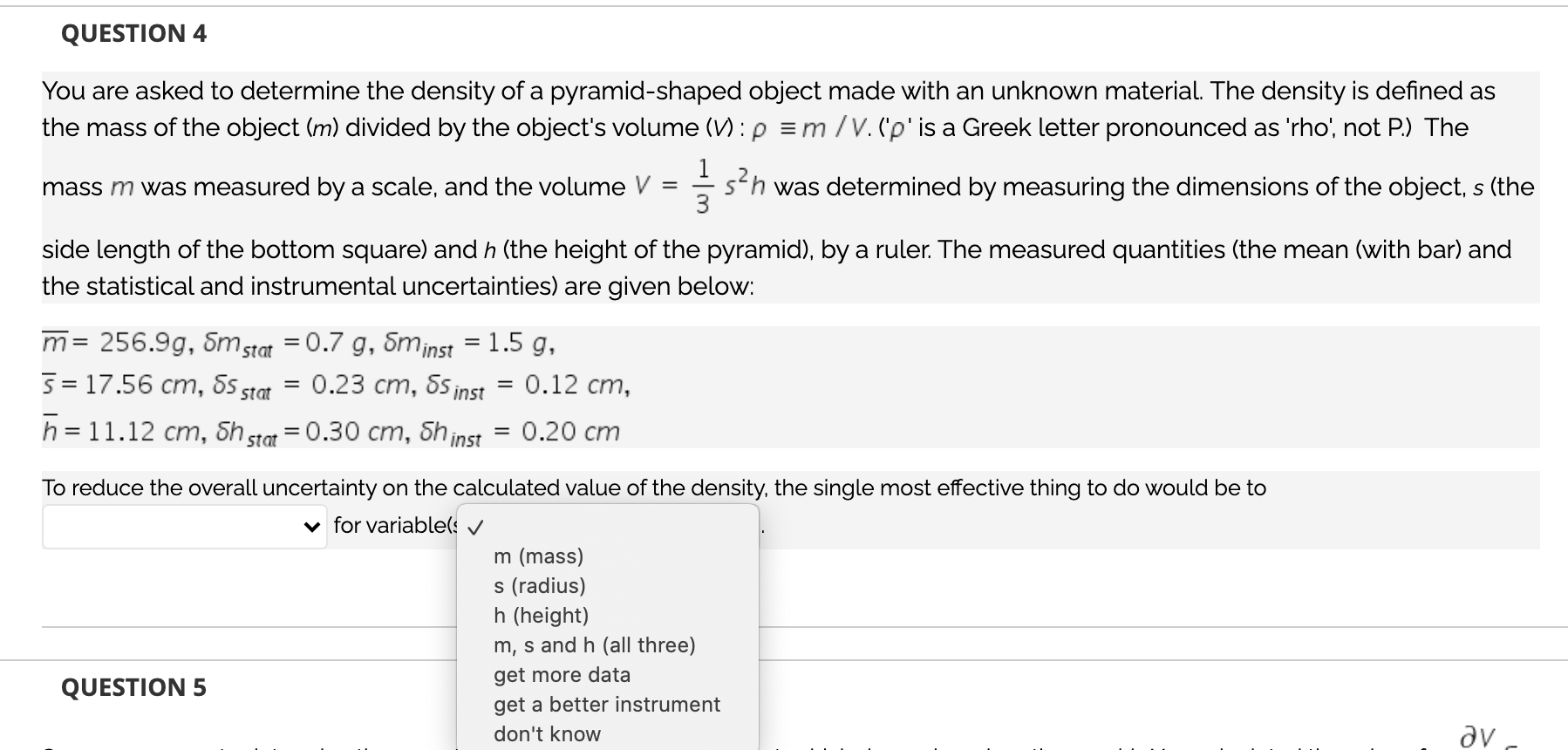Select "get a better instrument" option
This screenshot has height=750, width=1568.
pos(607,705)
